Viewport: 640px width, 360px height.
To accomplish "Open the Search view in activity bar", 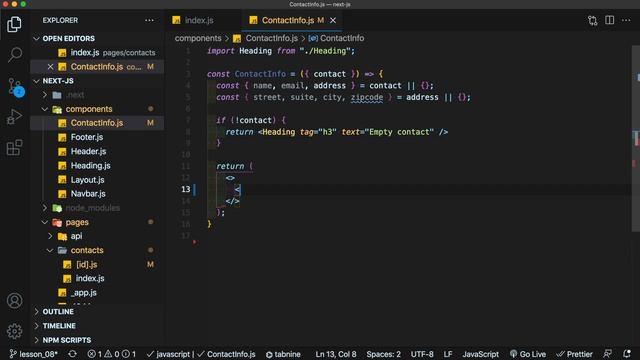I will 14,54.
